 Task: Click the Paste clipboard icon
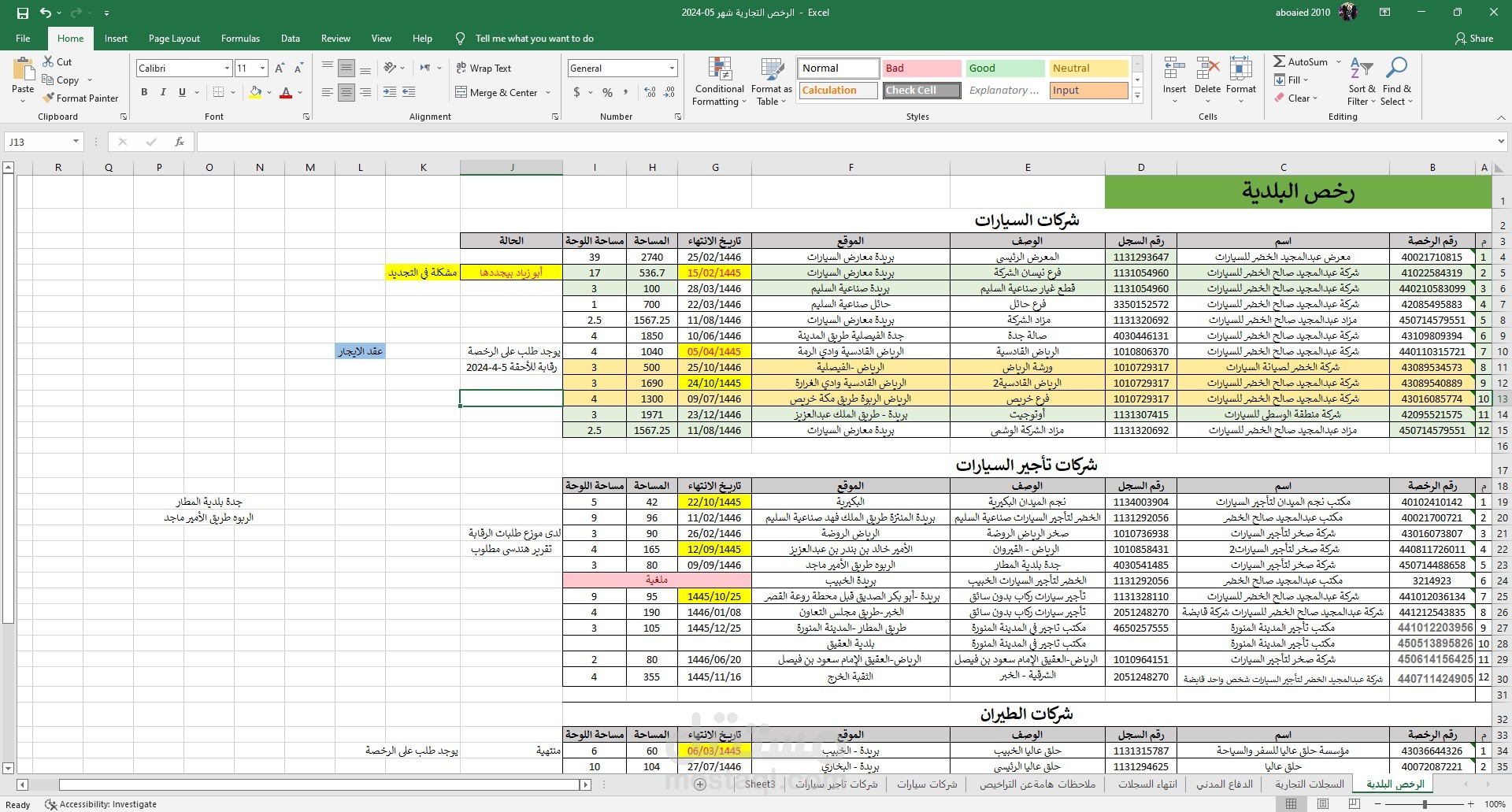click(23, 69)
